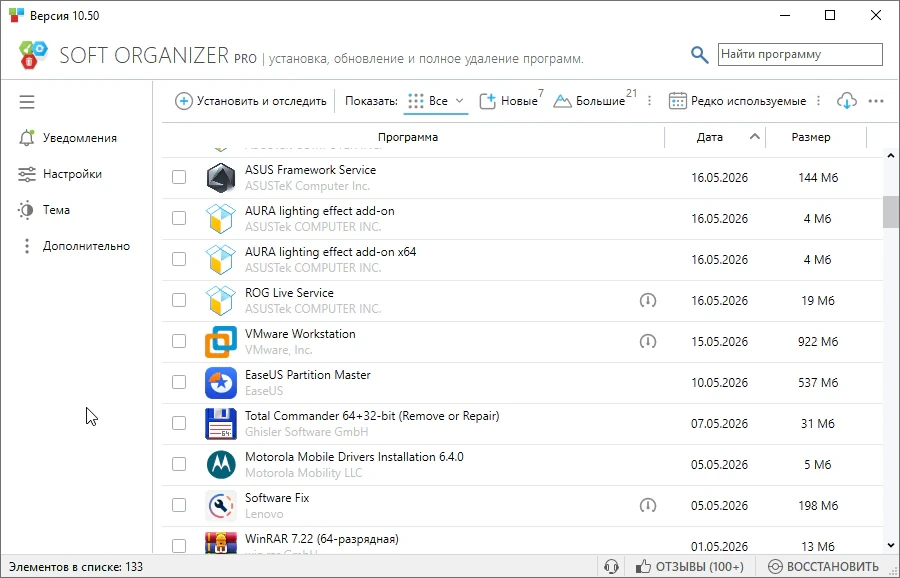Click the Soft Organizer logo
Screen dimensions: 900x578
coord(33,55)
